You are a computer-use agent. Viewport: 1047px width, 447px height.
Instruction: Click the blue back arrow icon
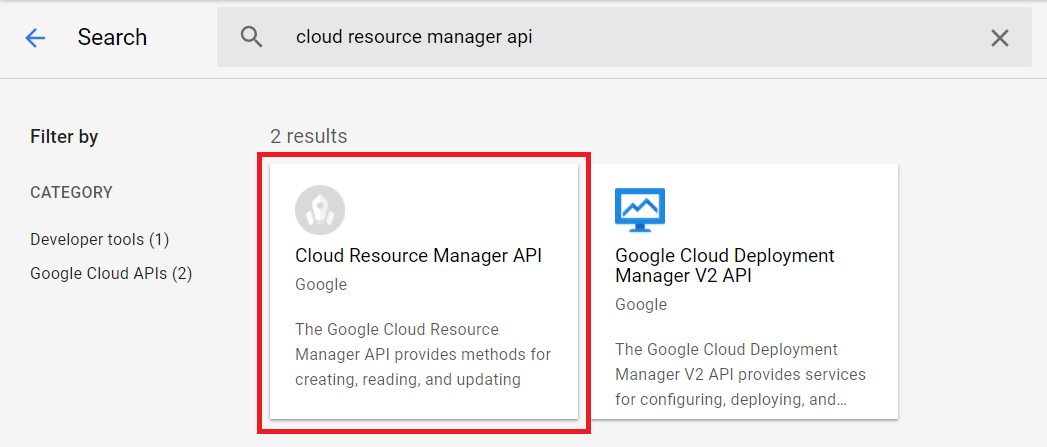click(35, 37)
